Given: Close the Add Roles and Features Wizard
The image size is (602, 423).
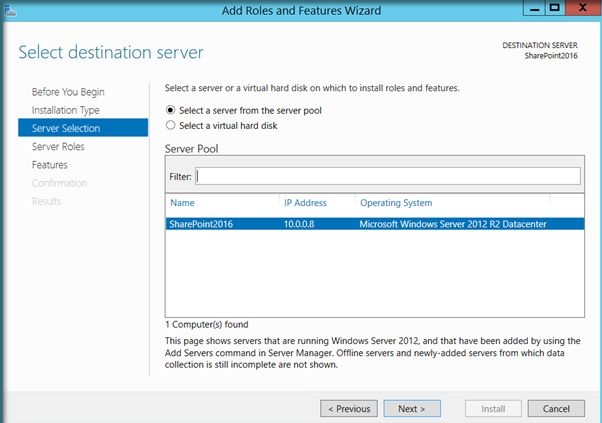Looking at the screenshot, I should [582, 9].
